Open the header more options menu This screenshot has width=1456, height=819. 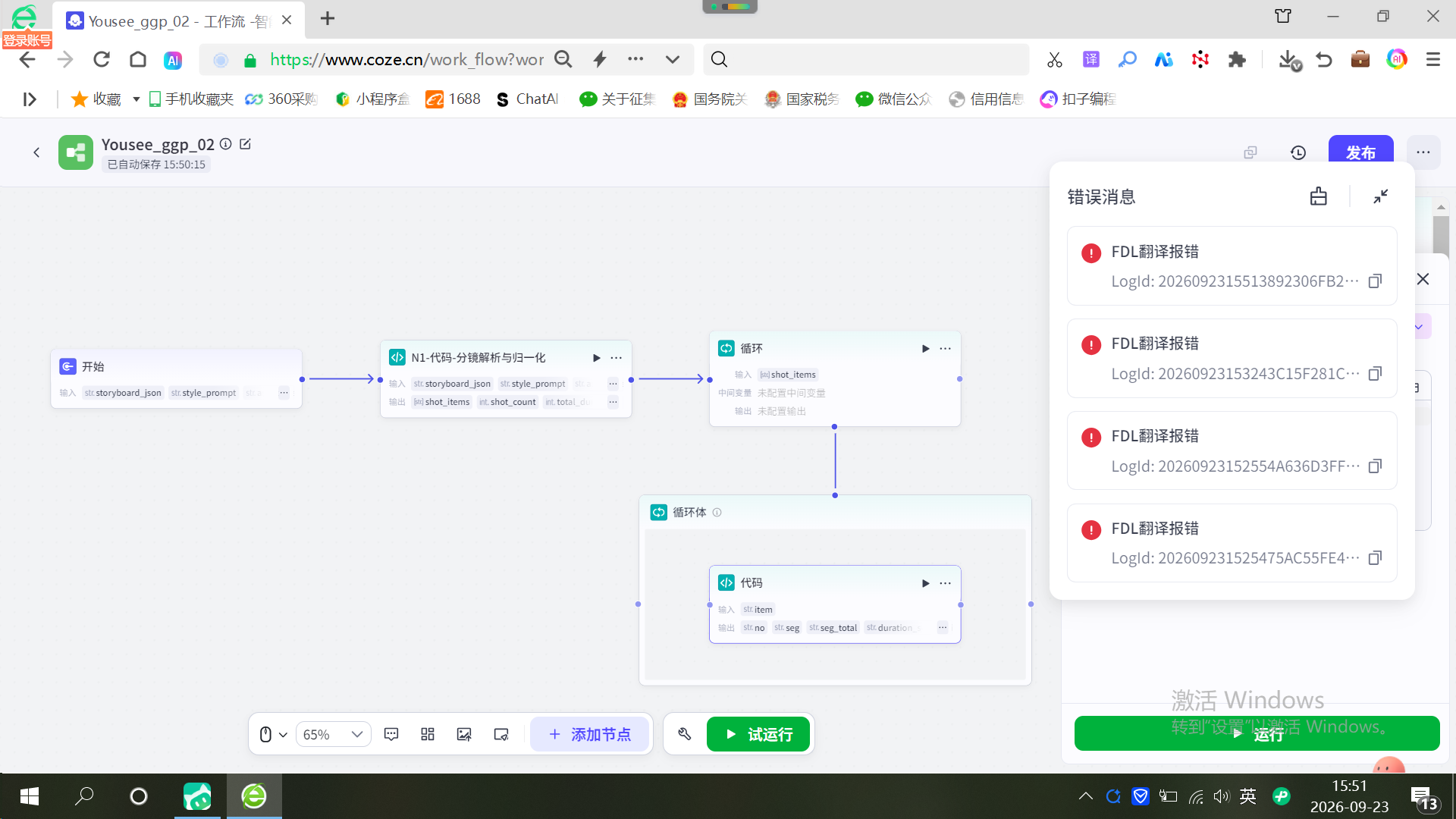click(x=1423, y=152)
